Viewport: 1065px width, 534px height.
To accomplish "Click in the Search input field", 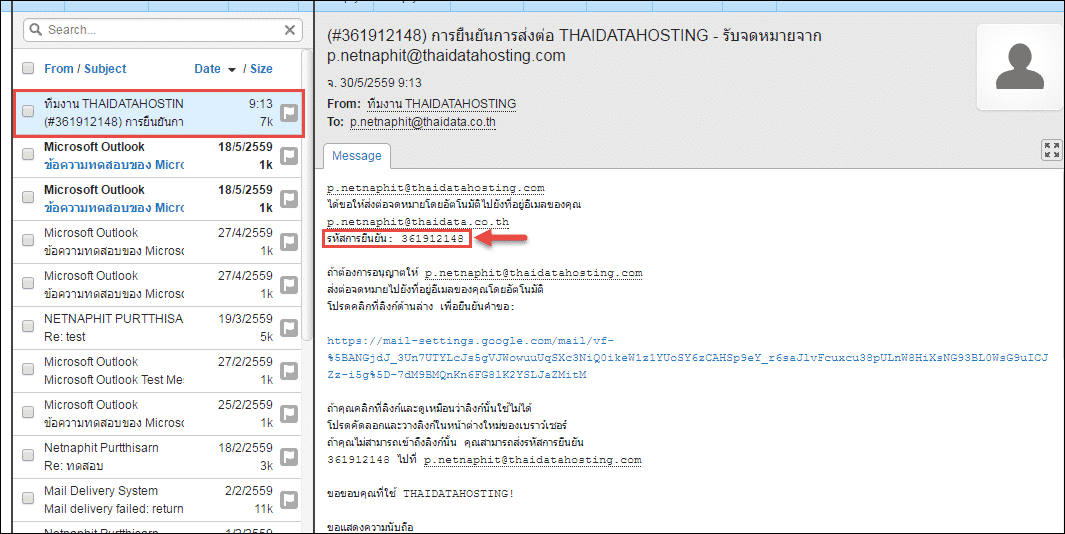I will [163, 30].
